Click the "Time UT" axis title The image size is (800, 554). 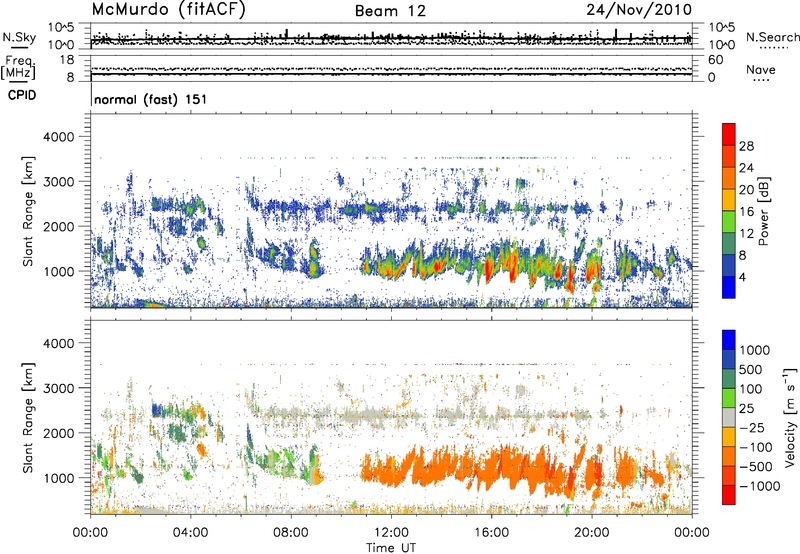coord(391,548)
